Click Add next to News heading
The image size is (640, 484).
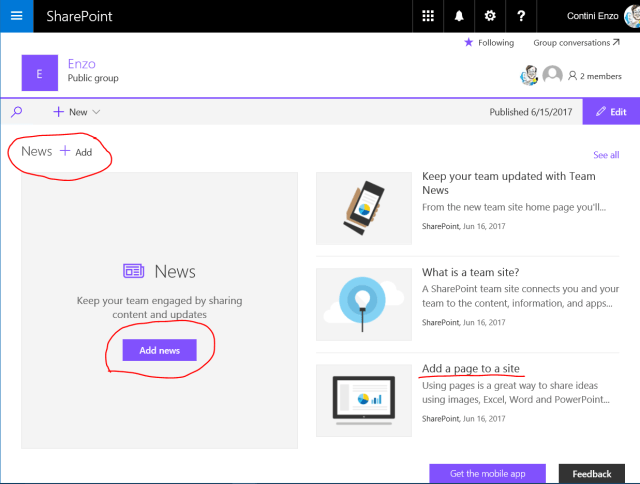tap(76, 152)
